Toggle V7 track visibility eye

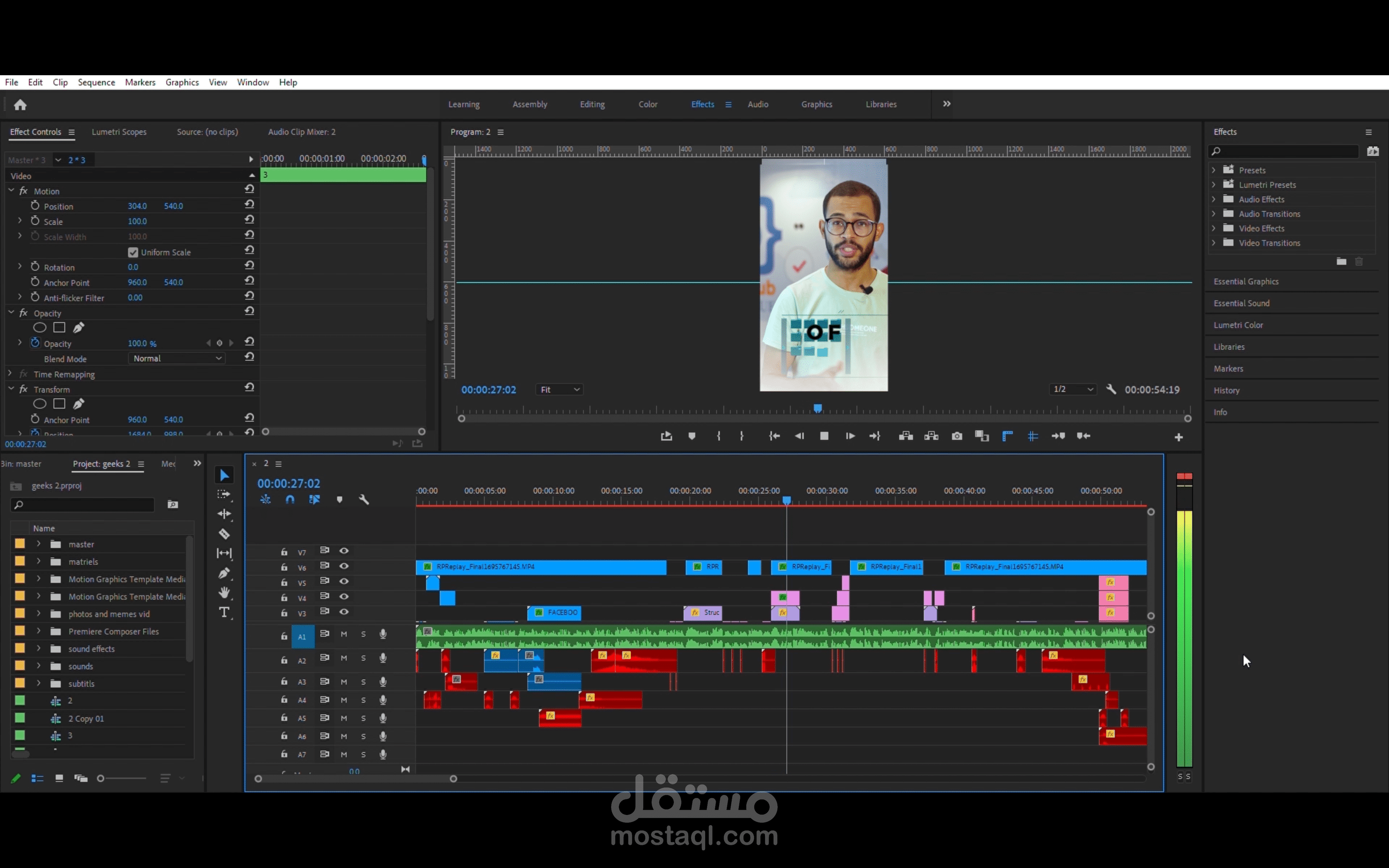pos(344,551)
